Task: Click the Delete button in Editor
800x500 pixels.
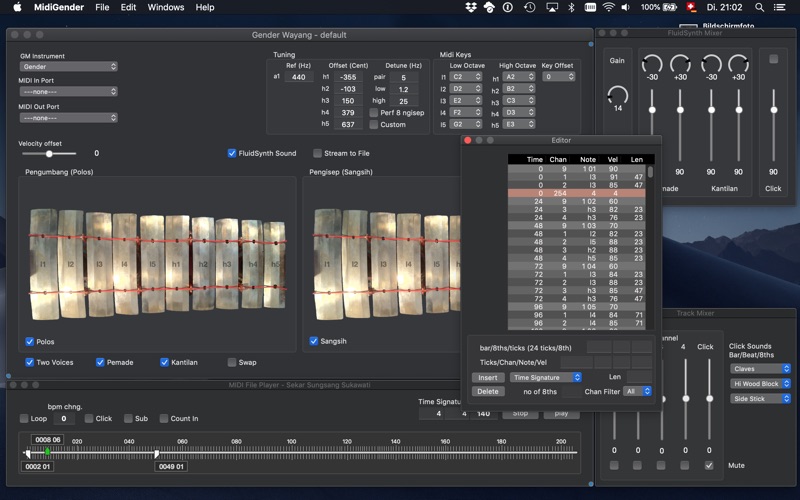Action: pyautogui.click(x=488, y=391)
